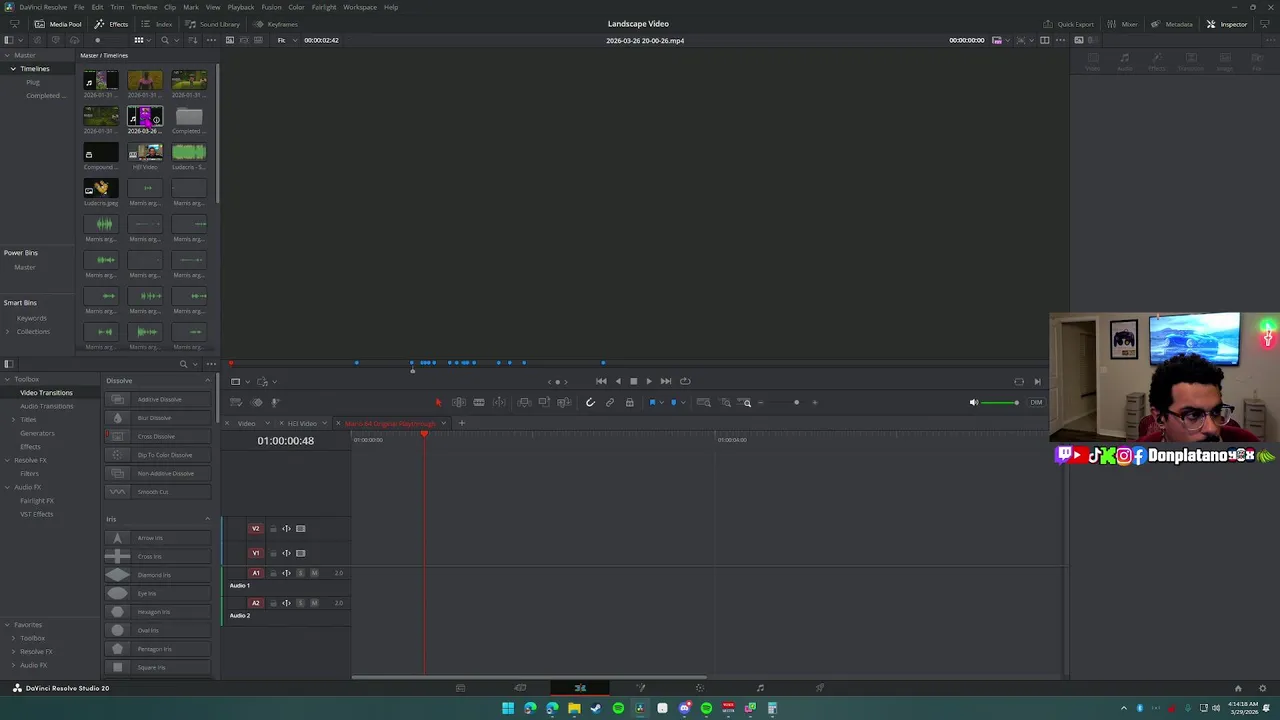The width and height of the screenshot is (1280, 720).
Task: Adjust the green monitor volume slider
Action: (x=1000, y=402)
